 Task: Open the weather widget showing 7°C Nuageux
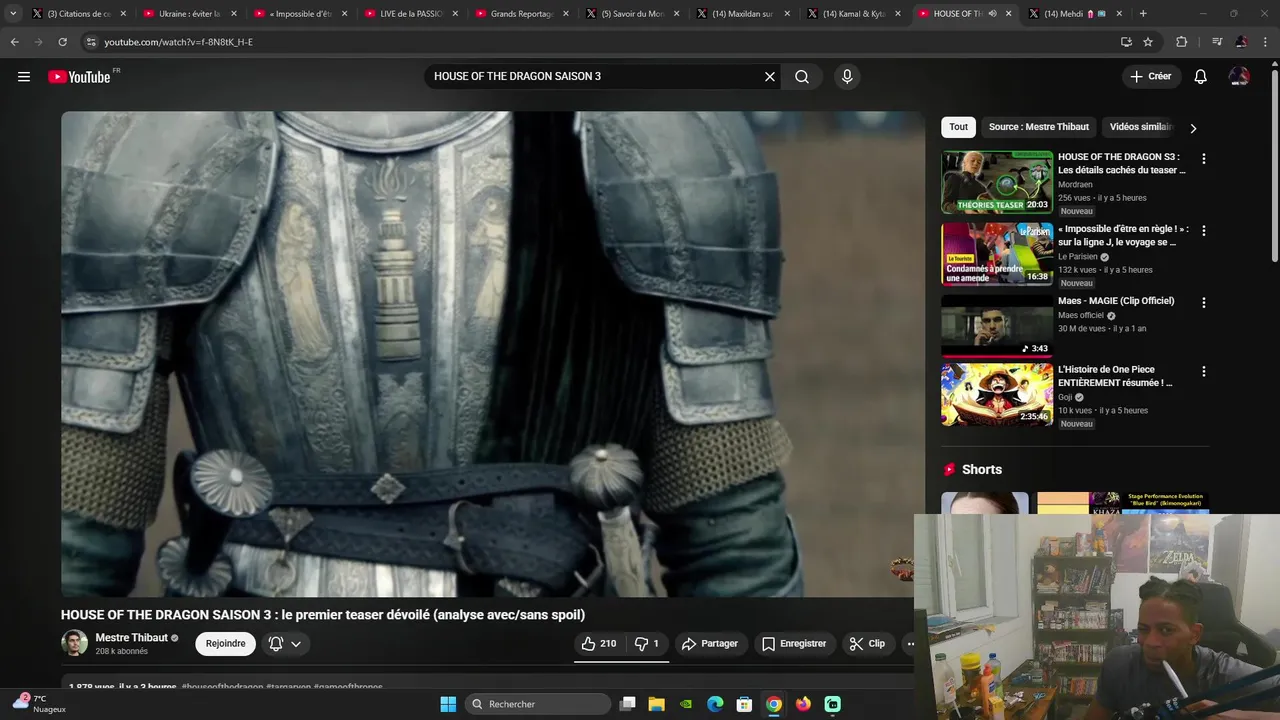(40, 703)
